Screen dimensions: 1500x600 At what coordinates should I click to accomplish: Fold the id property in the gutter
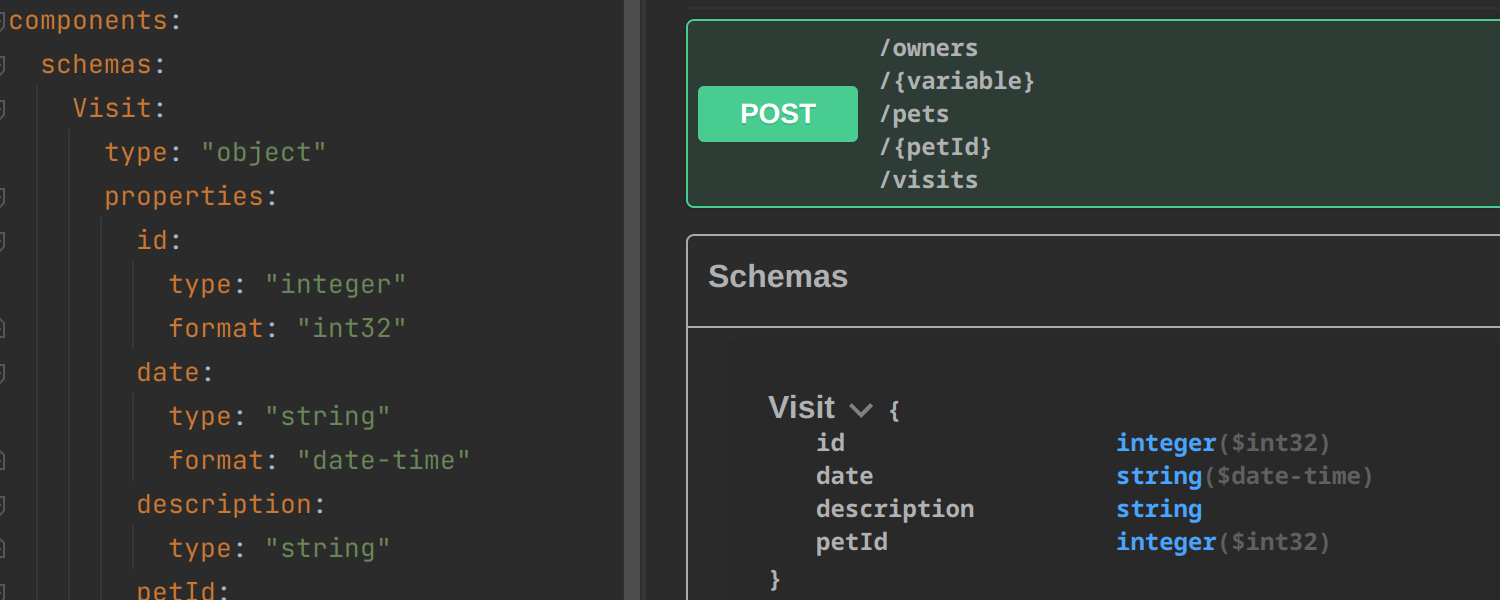[2, 241]
